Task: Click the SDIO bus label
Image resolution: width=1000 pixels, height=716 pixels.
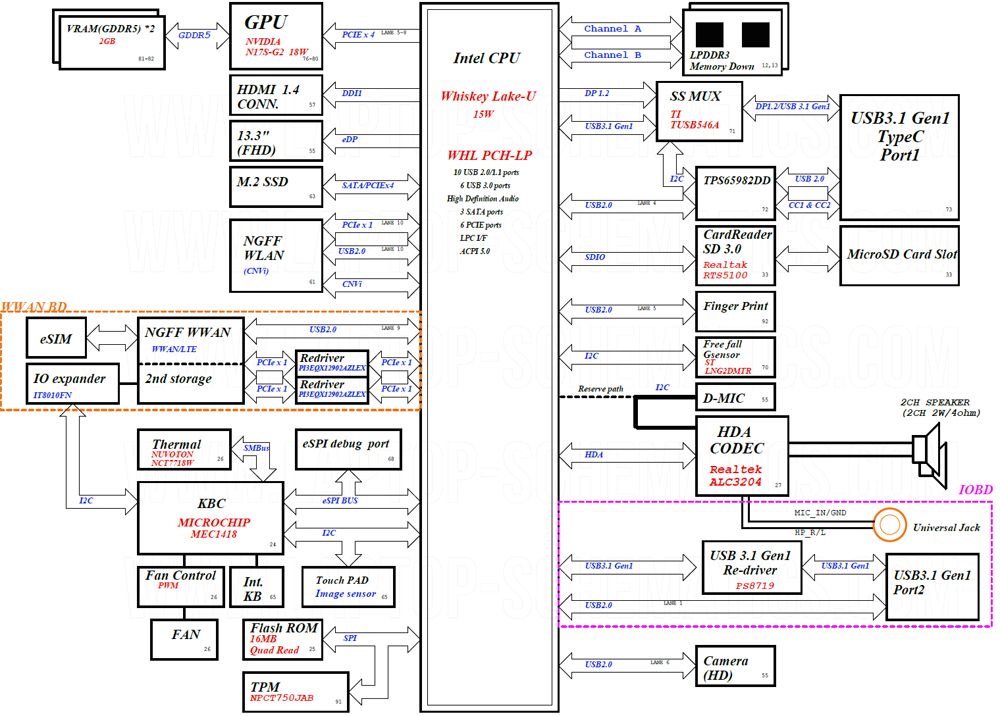Action: tap(595, 257)
